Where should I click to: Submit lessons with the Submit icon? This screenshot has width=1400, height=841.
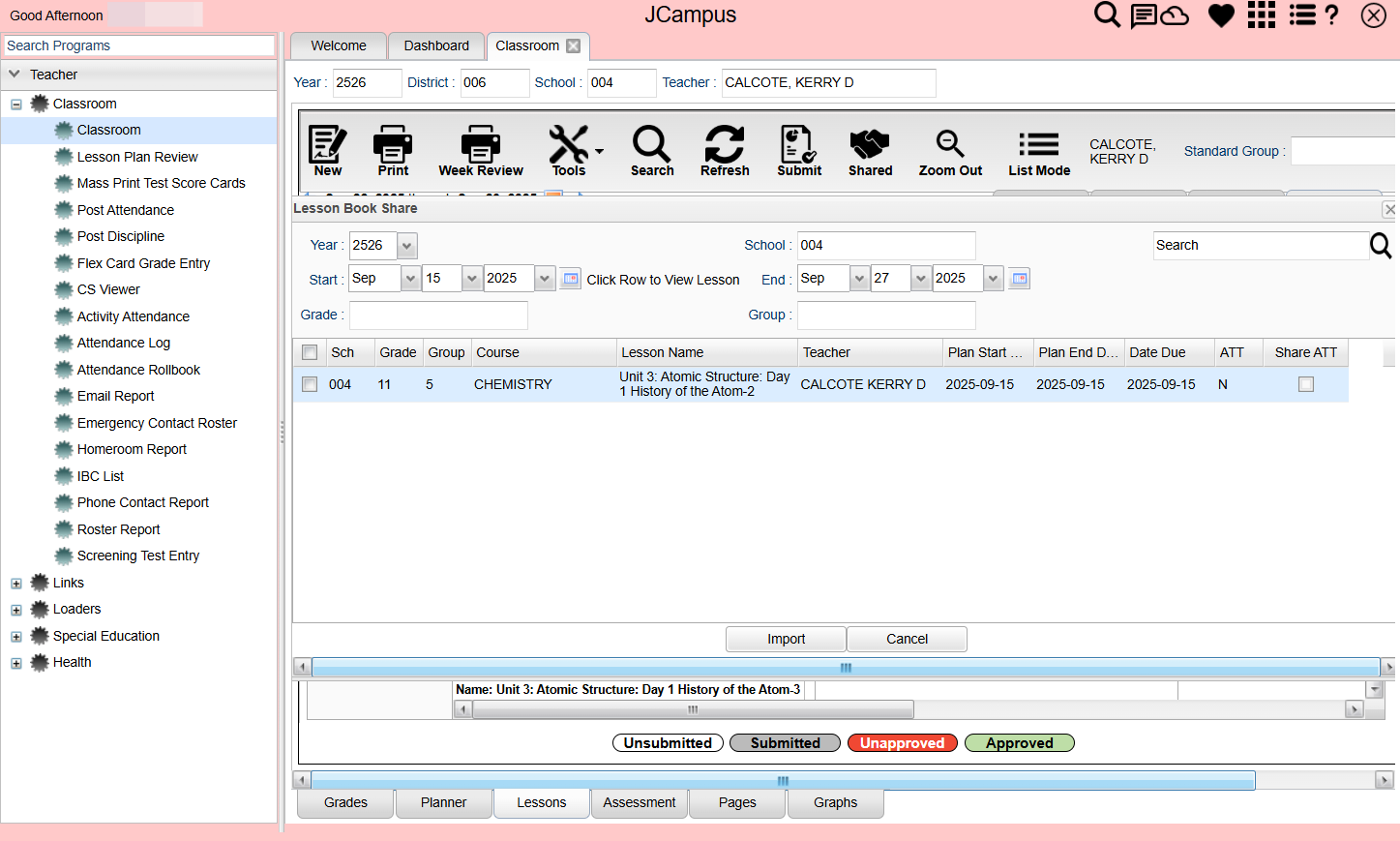click(x=799, y=151)
